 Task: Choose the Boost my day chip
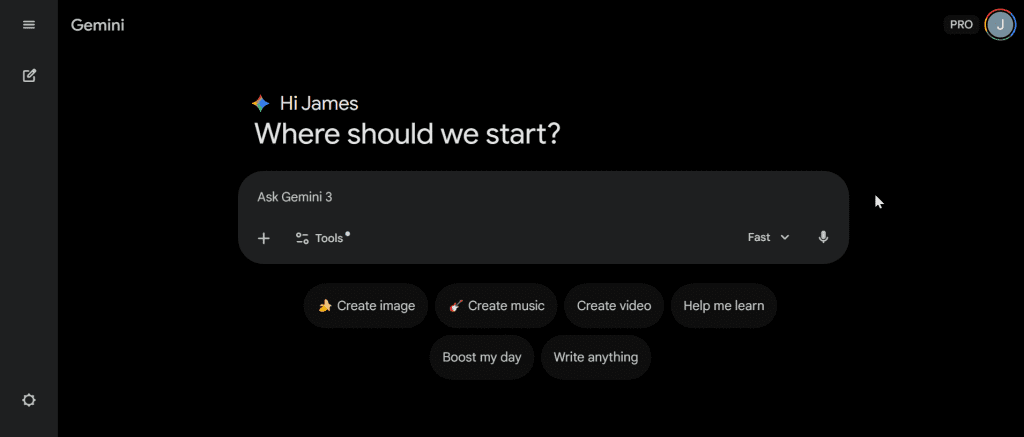[482, 357]
